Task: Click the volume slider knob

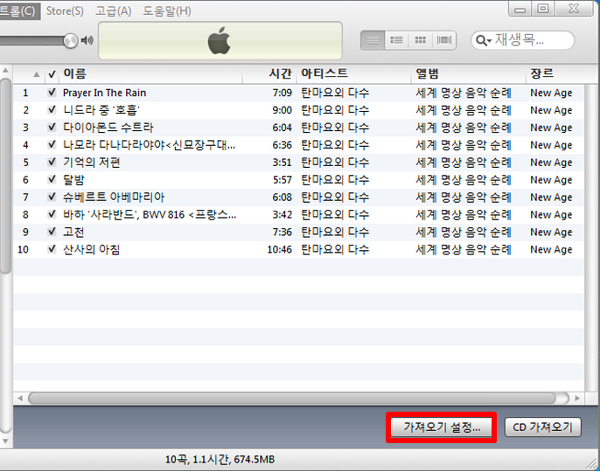Action: pyautogui.click(x=70, y=40)
